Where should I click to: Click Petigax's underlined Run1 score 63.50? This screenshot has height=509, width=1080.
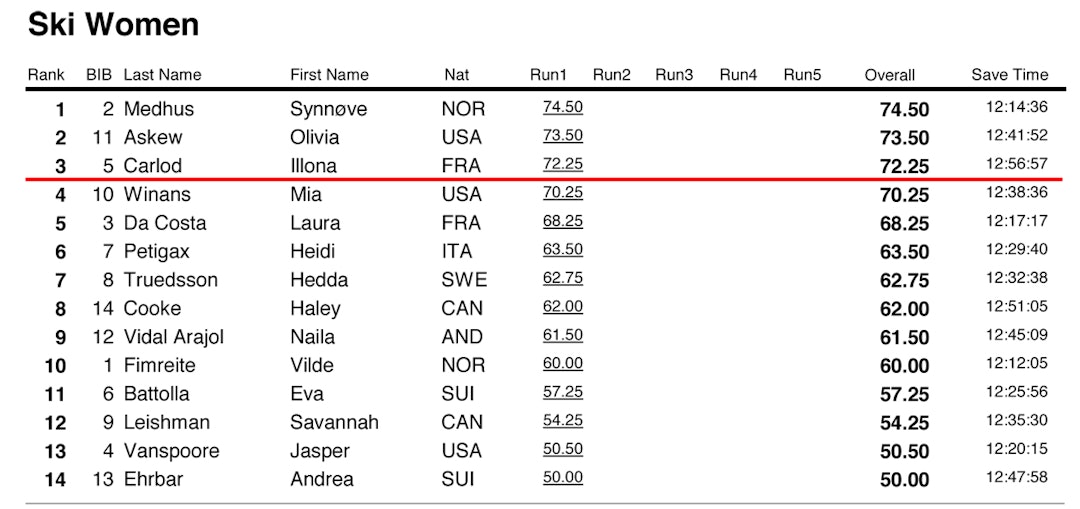pos(562,249)
